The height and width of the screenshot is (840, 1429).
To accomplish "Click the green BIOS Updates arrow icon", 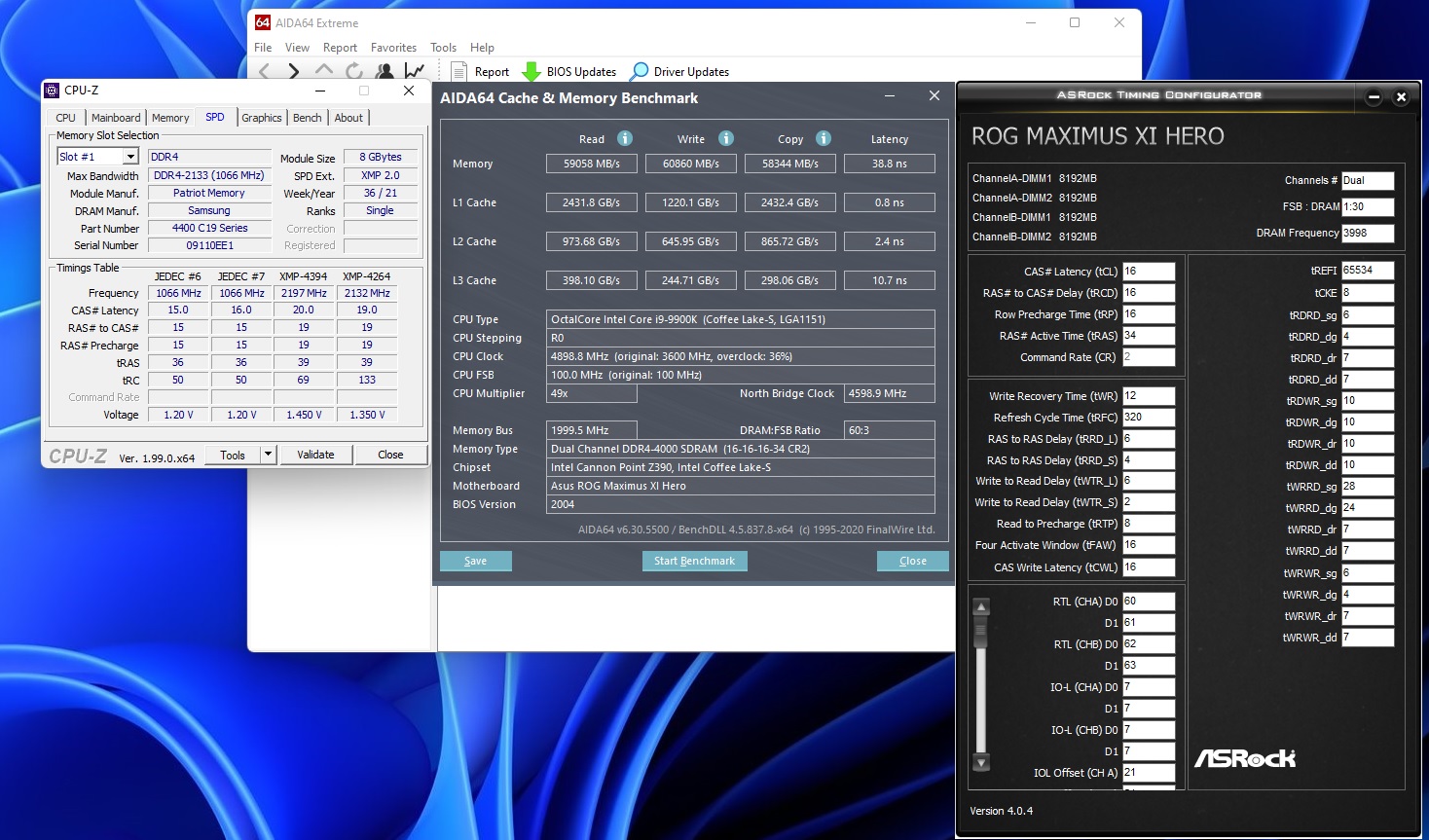I will pos(531,71).
